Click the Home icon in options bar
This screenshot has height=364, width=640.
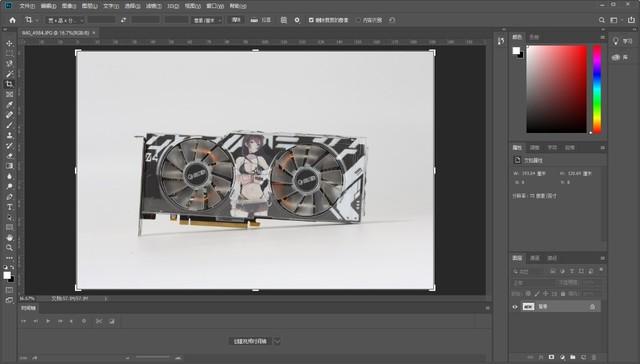click(x=13, y=20)
